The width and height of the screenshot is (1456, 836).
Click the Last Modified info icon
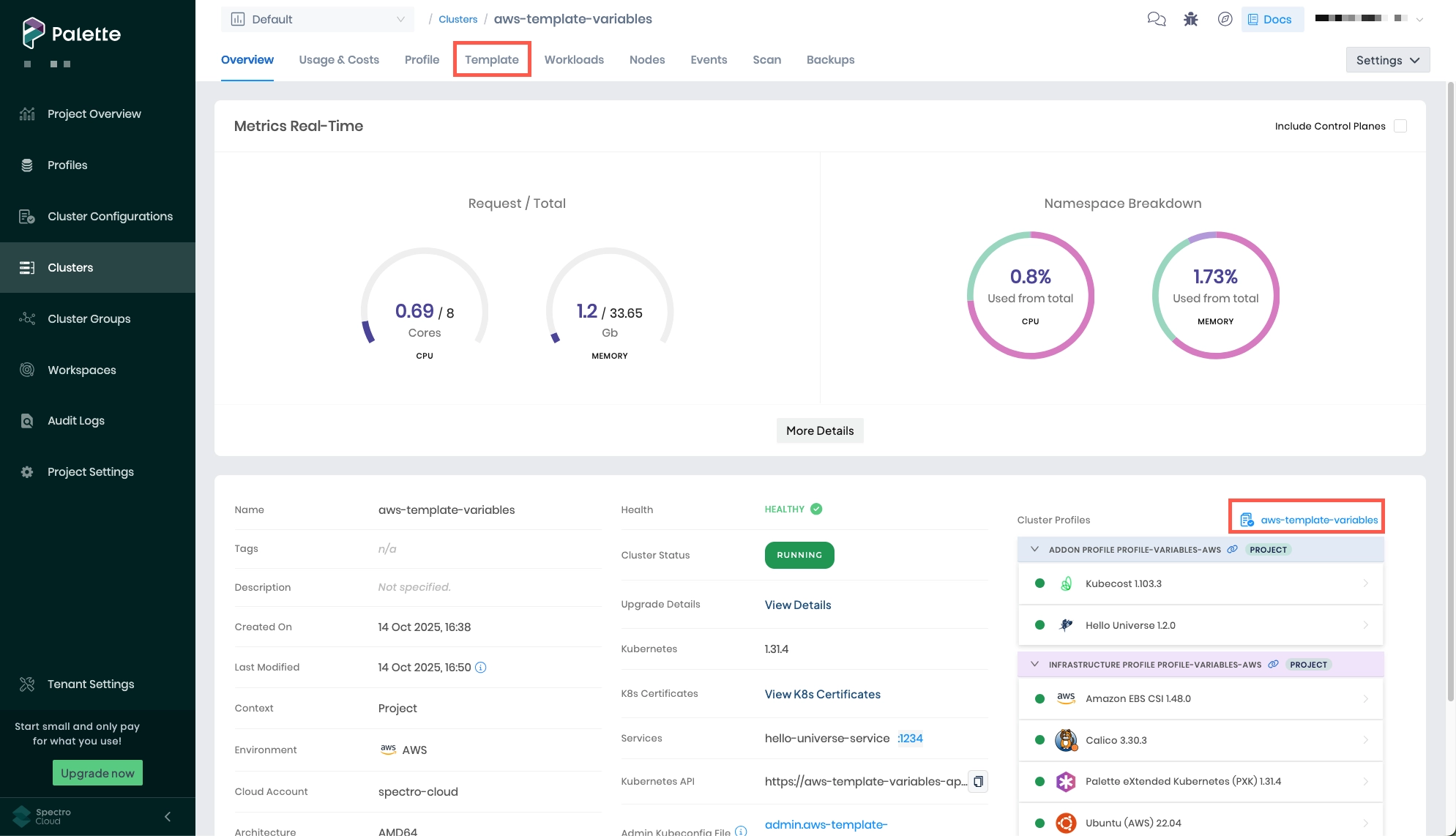coord(480,667)
